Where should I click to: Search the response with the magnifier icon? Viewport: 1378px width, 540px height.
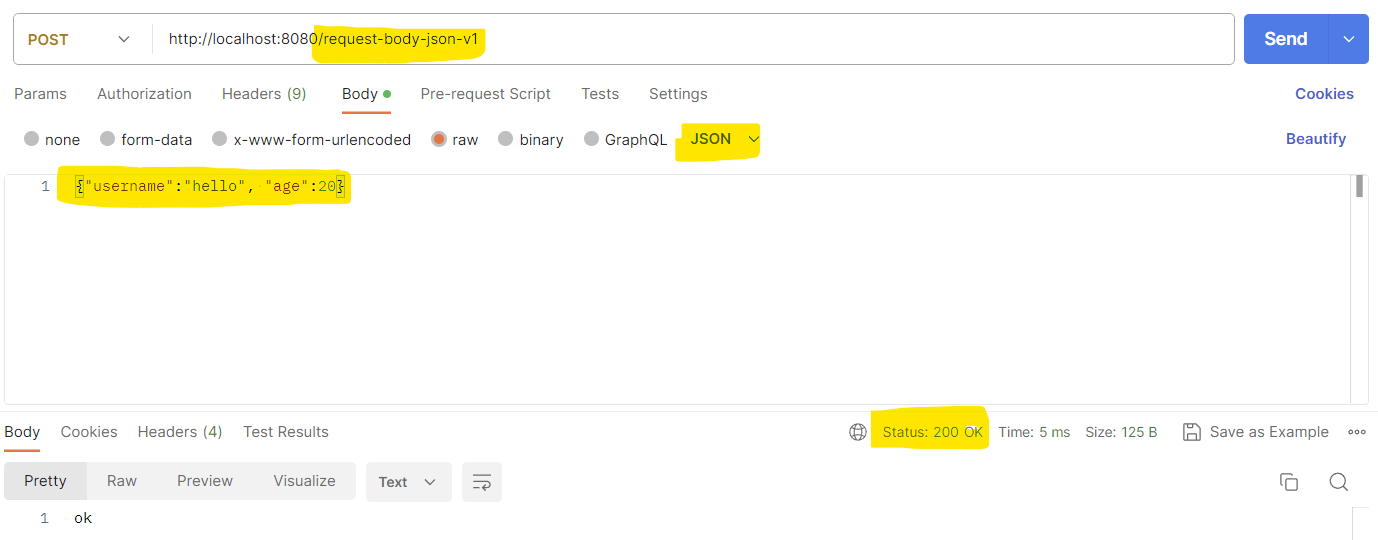click(x=1339, y=482)
